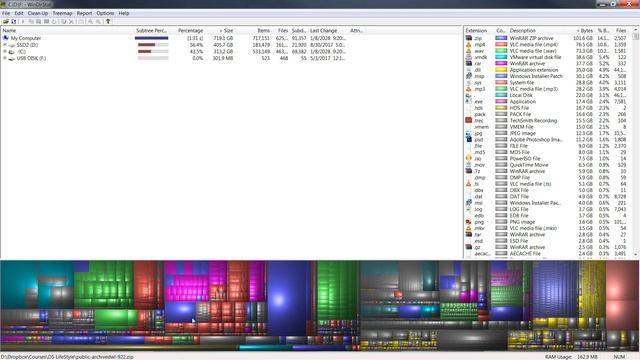Open the Report menu

[84, 13]
